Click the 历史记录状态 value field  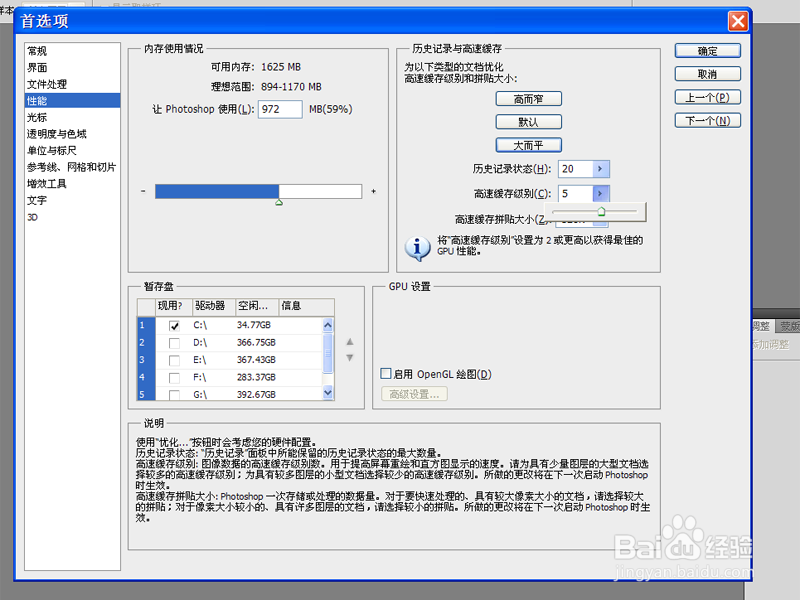point(576,169)
